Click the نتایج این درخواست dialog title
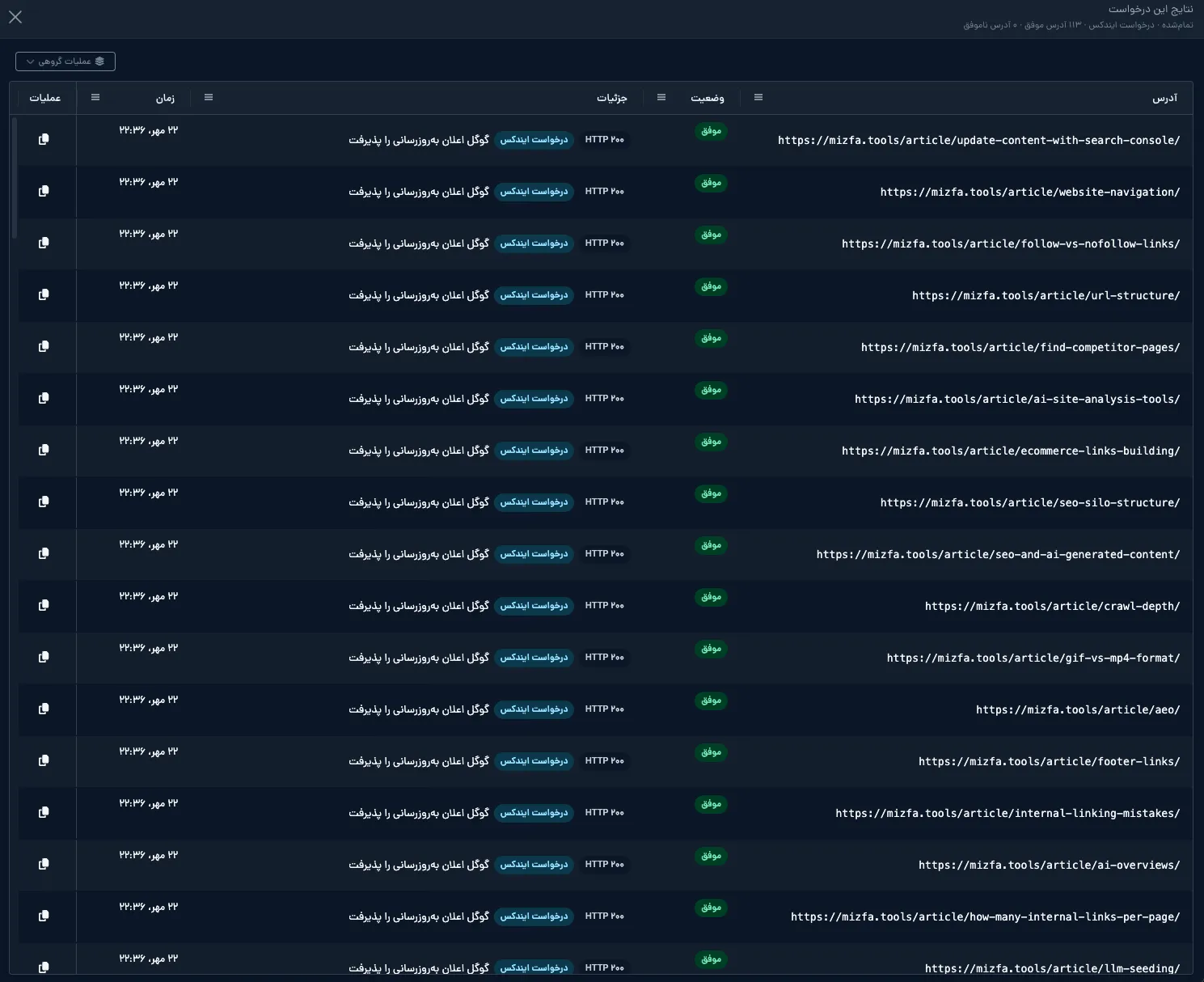Image resolution: width=1204 pixels, height=982 pixels. 1150,9
